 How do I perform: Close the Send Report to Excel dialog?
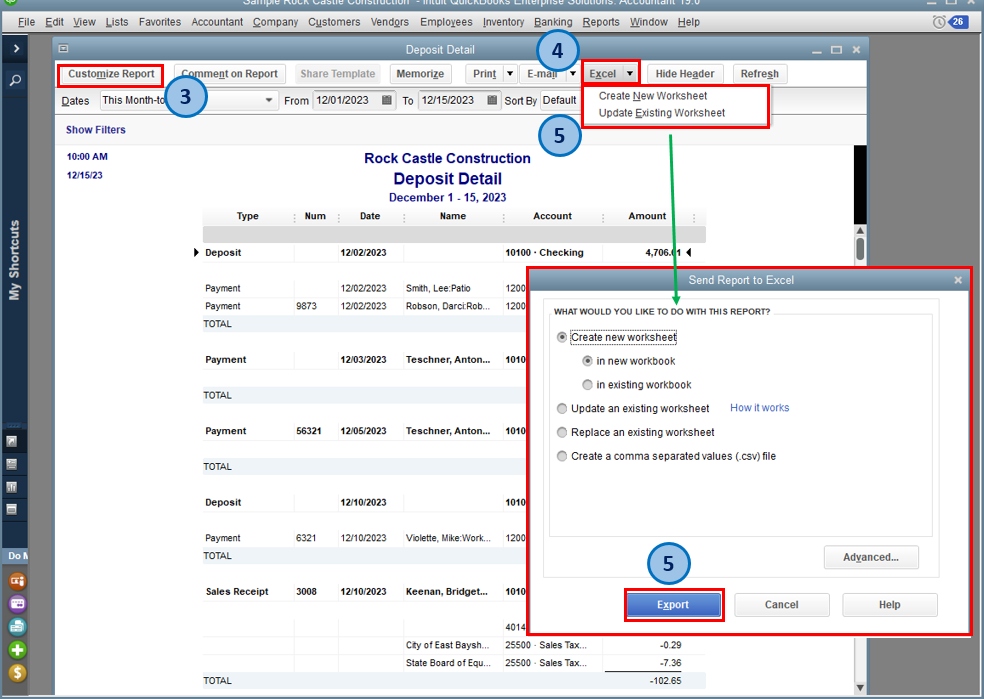click(958, 280)
